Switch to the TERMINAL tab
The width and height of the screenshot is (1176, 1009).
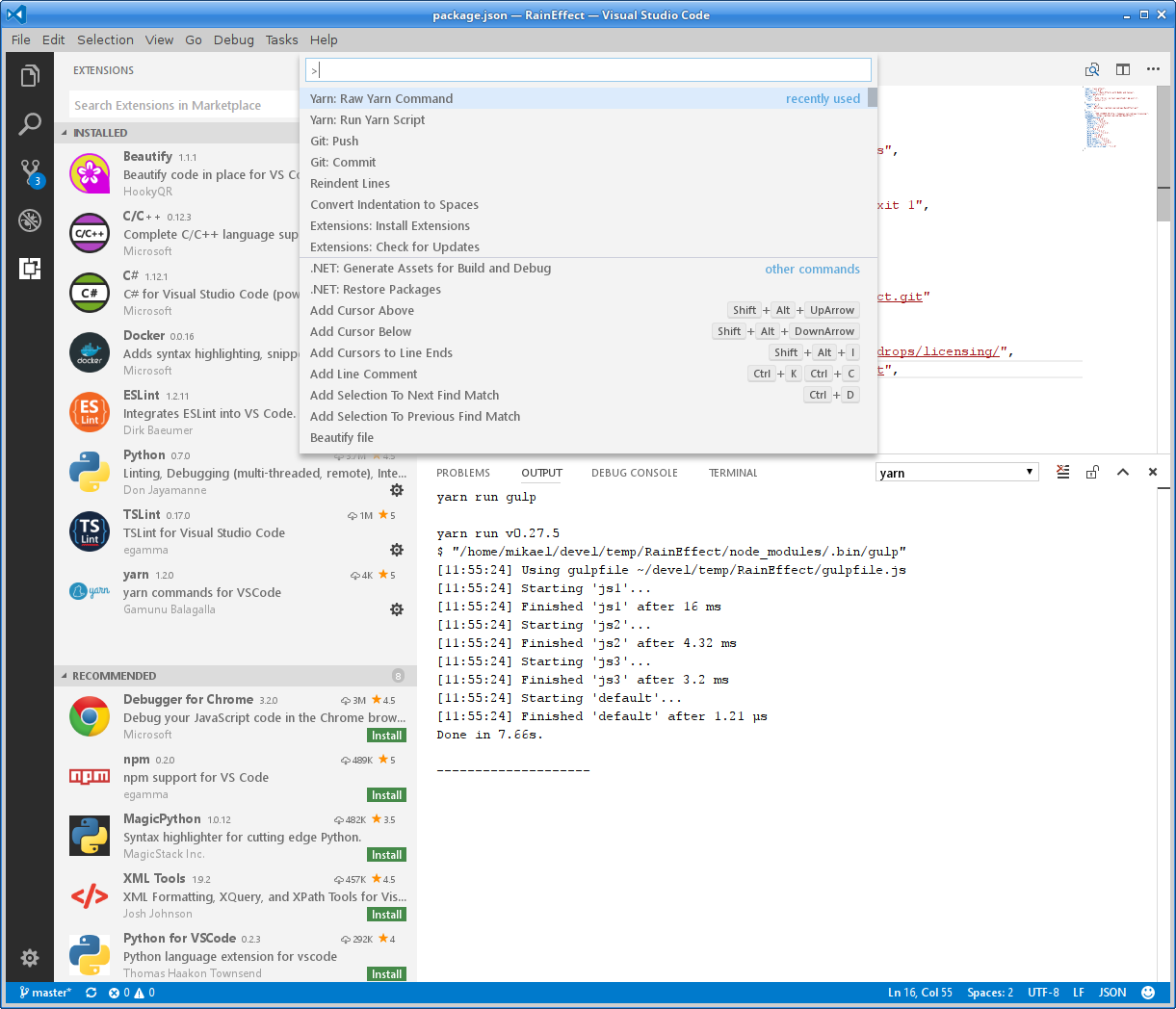click(x=733, y=473)
